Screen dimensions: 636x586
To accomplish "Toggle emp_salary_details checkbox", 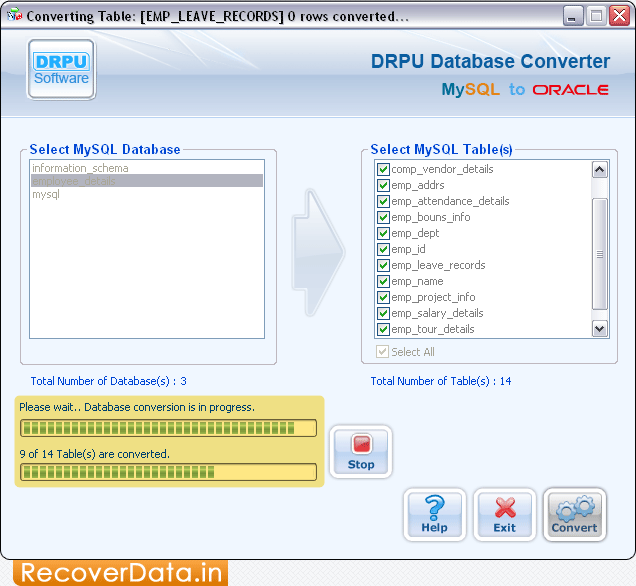I will coord(383,313).
